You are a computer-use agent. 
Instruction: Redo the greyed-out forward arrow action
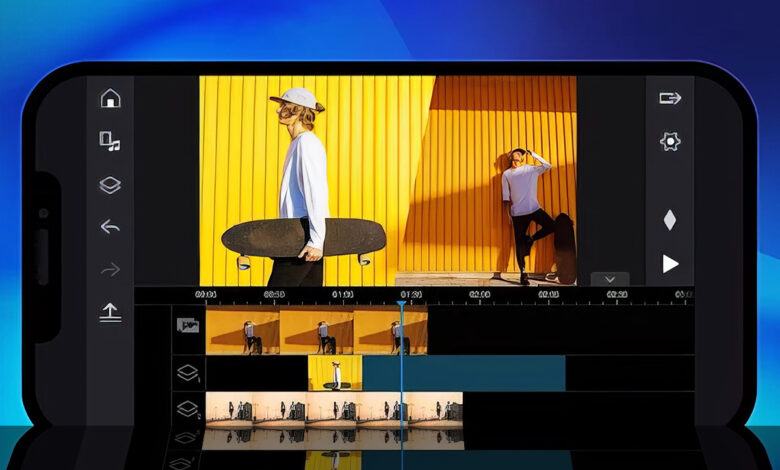(110, 269)
